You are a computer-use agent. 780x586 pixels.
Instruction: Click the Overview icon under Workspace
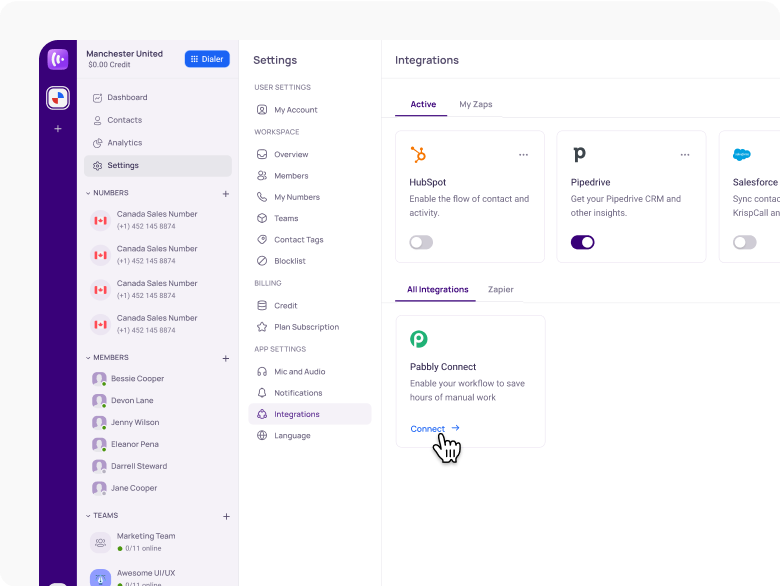(262, 154)
